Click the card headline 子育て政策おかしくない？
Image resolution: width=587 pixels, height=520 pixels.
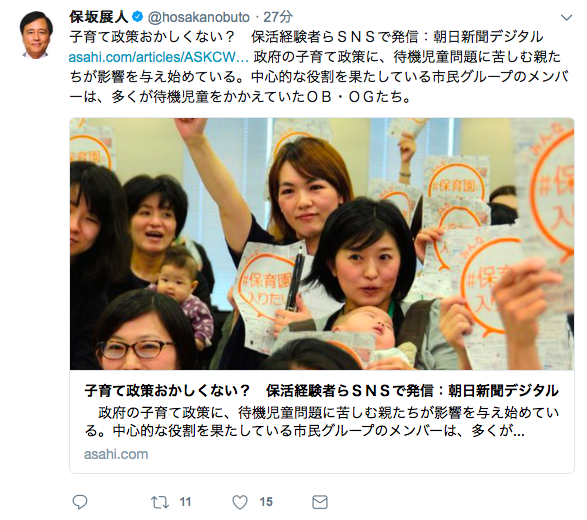(x=167, y=390)
